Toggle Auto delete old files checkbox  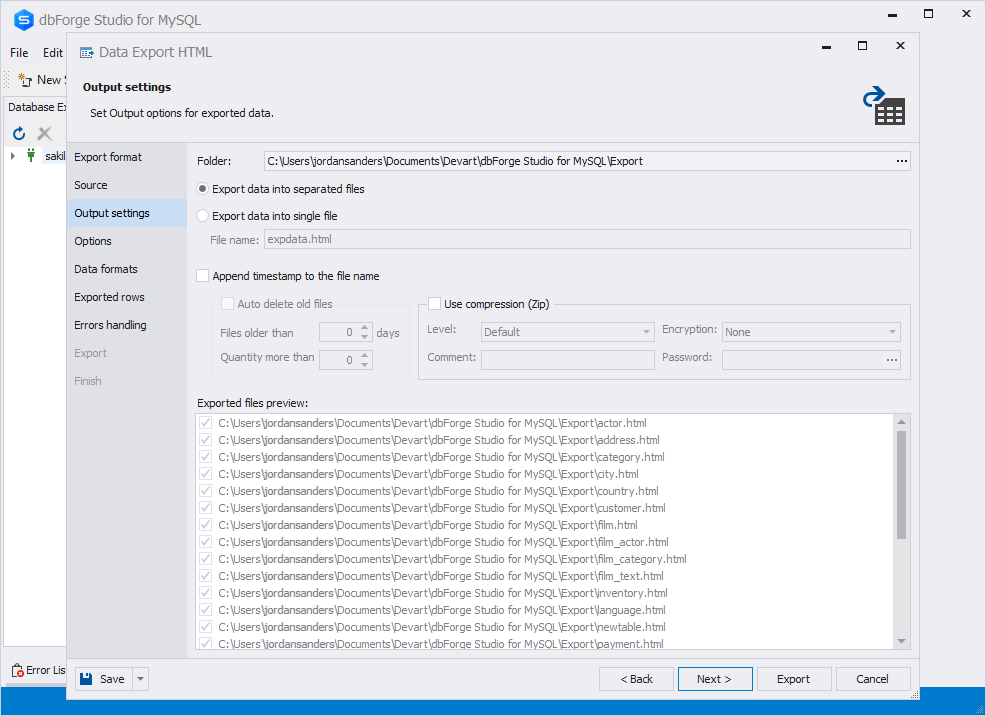click(227, 304)
